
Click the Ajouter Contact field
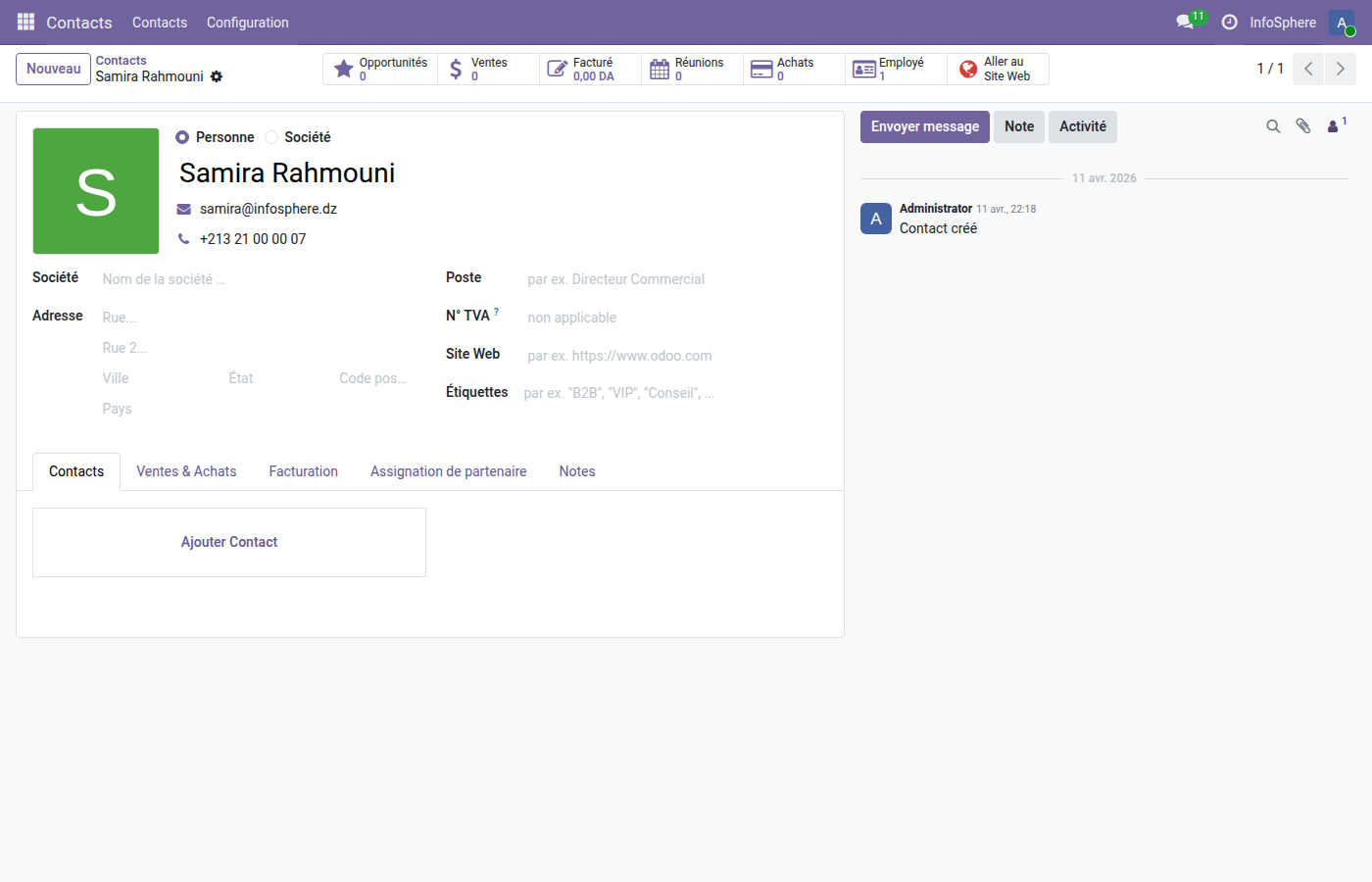tap(228, 542)
